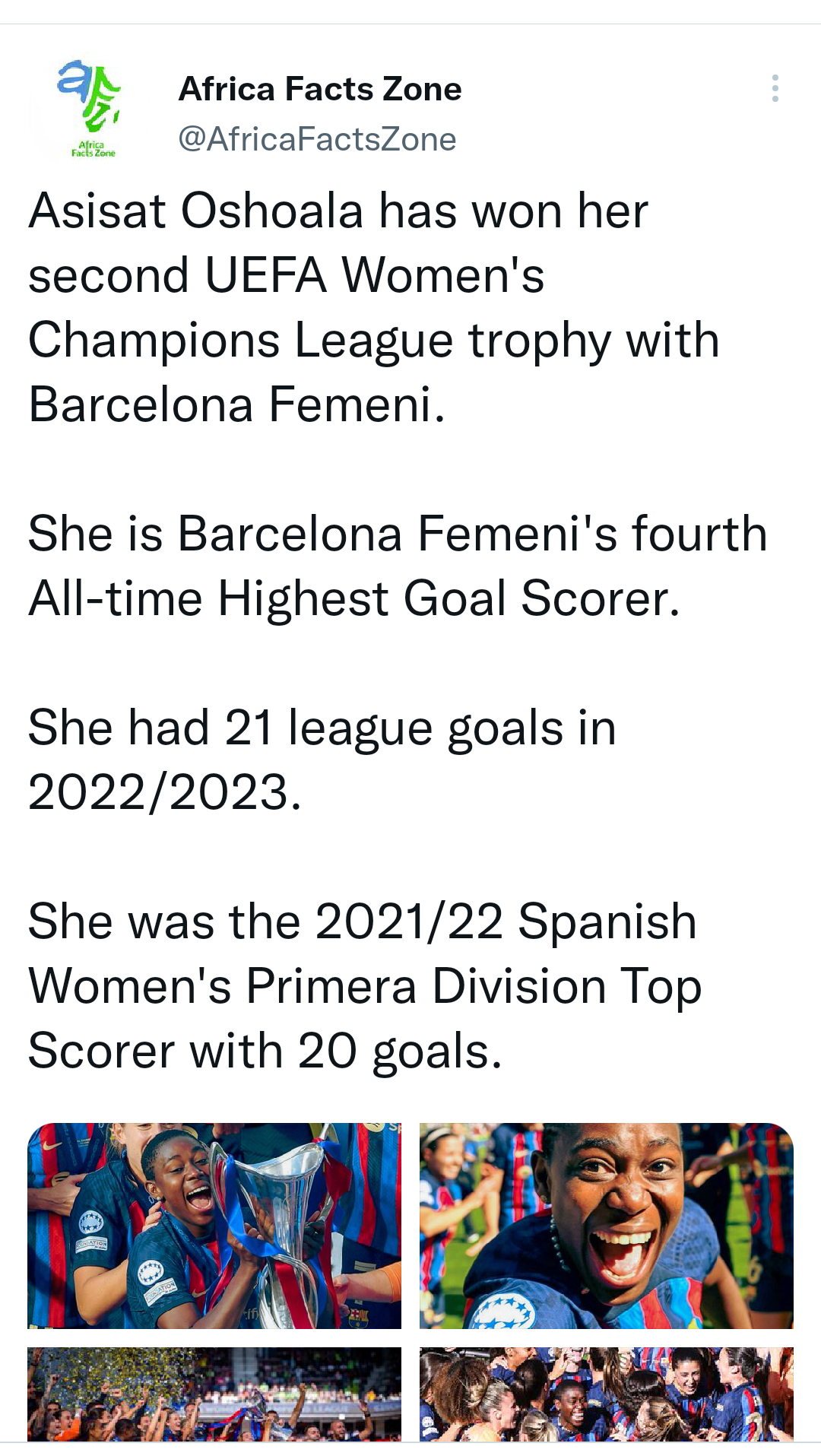The height and width of the screenshot is (1456, 821).
Task: Click the '20 goals.' text in the last line
Action: click(400, 1052)
